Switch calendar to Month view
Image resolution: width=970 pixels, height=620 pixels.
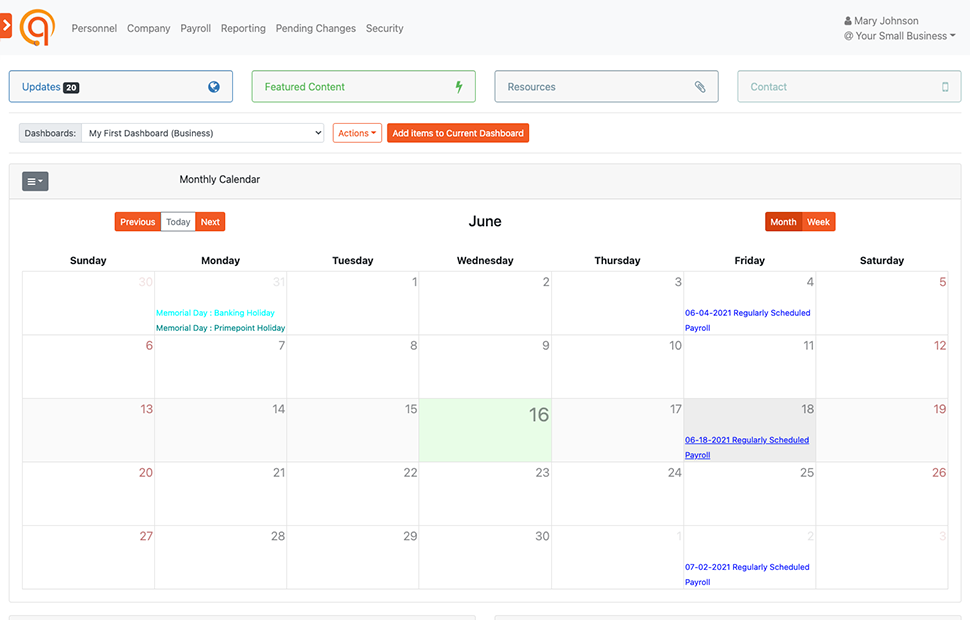783,222
